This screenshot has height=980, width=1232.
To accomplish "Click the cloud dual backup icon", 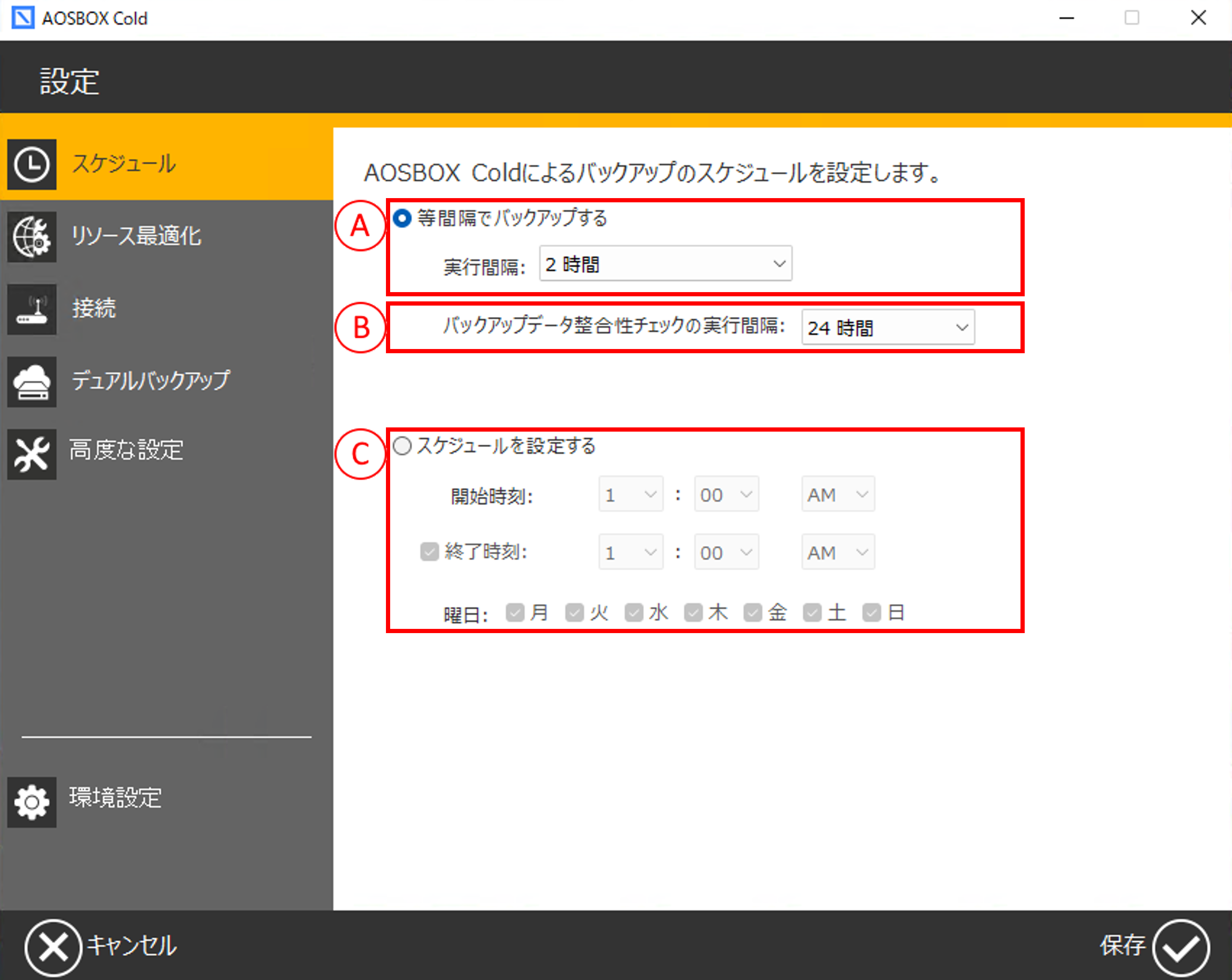I will tap(32, 382).
